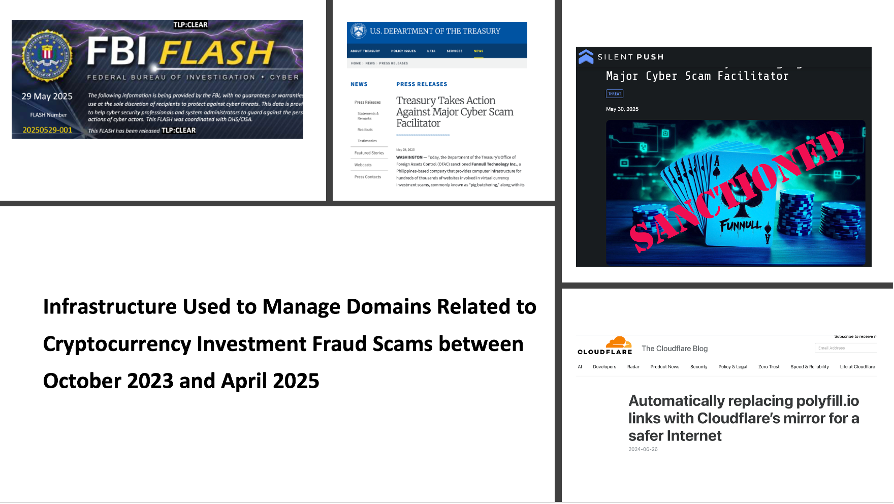The width and height of the screenshot is (894, 504).
Task: Click the small tag badge under Silent Push title
Action: 615,94
